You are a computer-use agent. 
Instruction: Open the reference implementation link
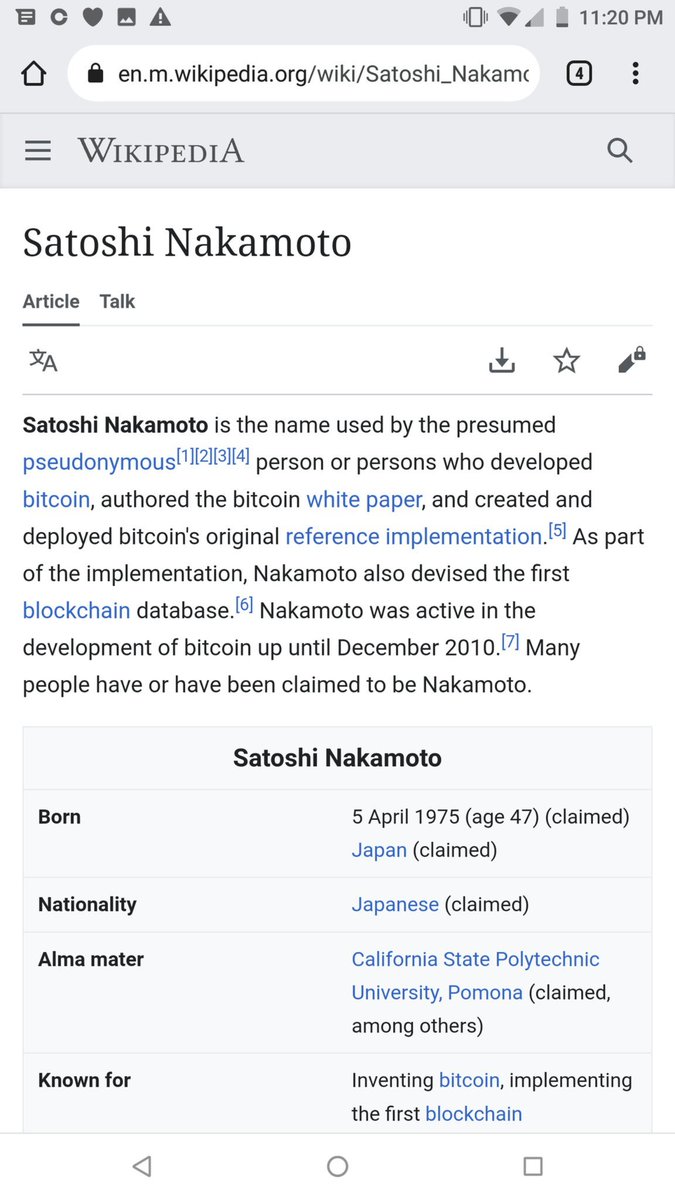[413, 537]
